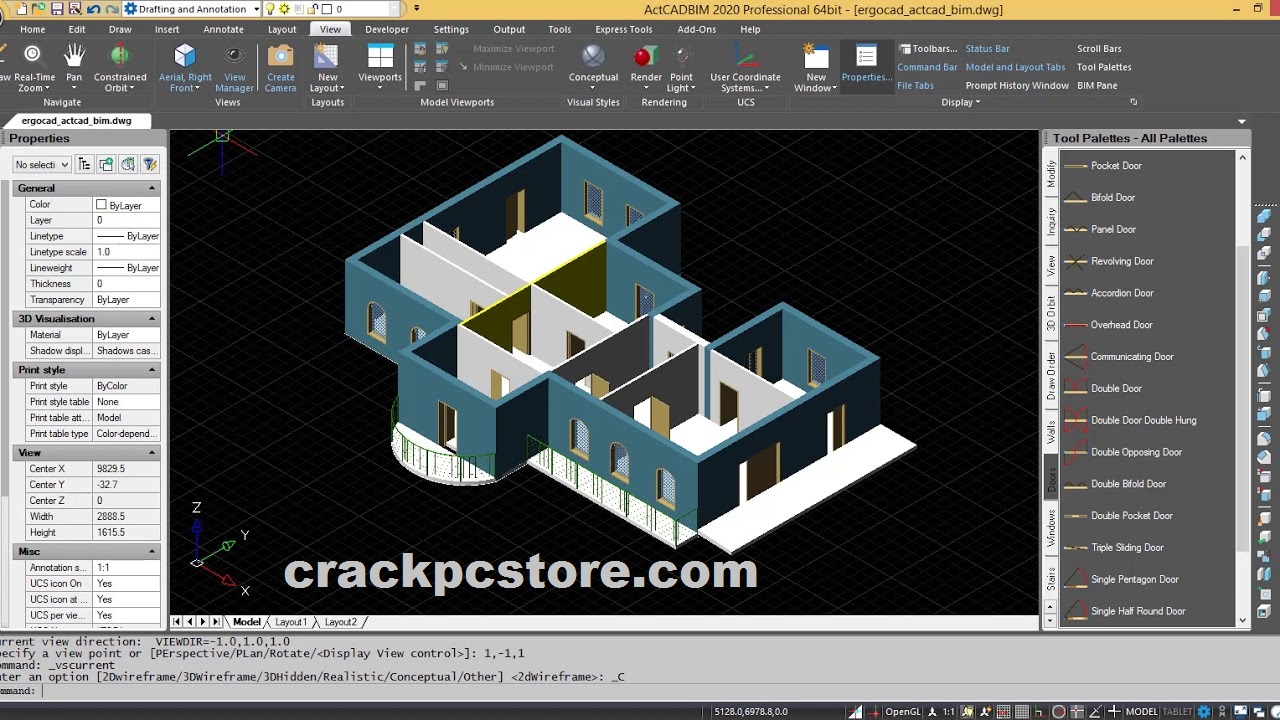Select the Pan hand tool
The width and height of the screenshot is (1280, 720).
click(74, 68)
